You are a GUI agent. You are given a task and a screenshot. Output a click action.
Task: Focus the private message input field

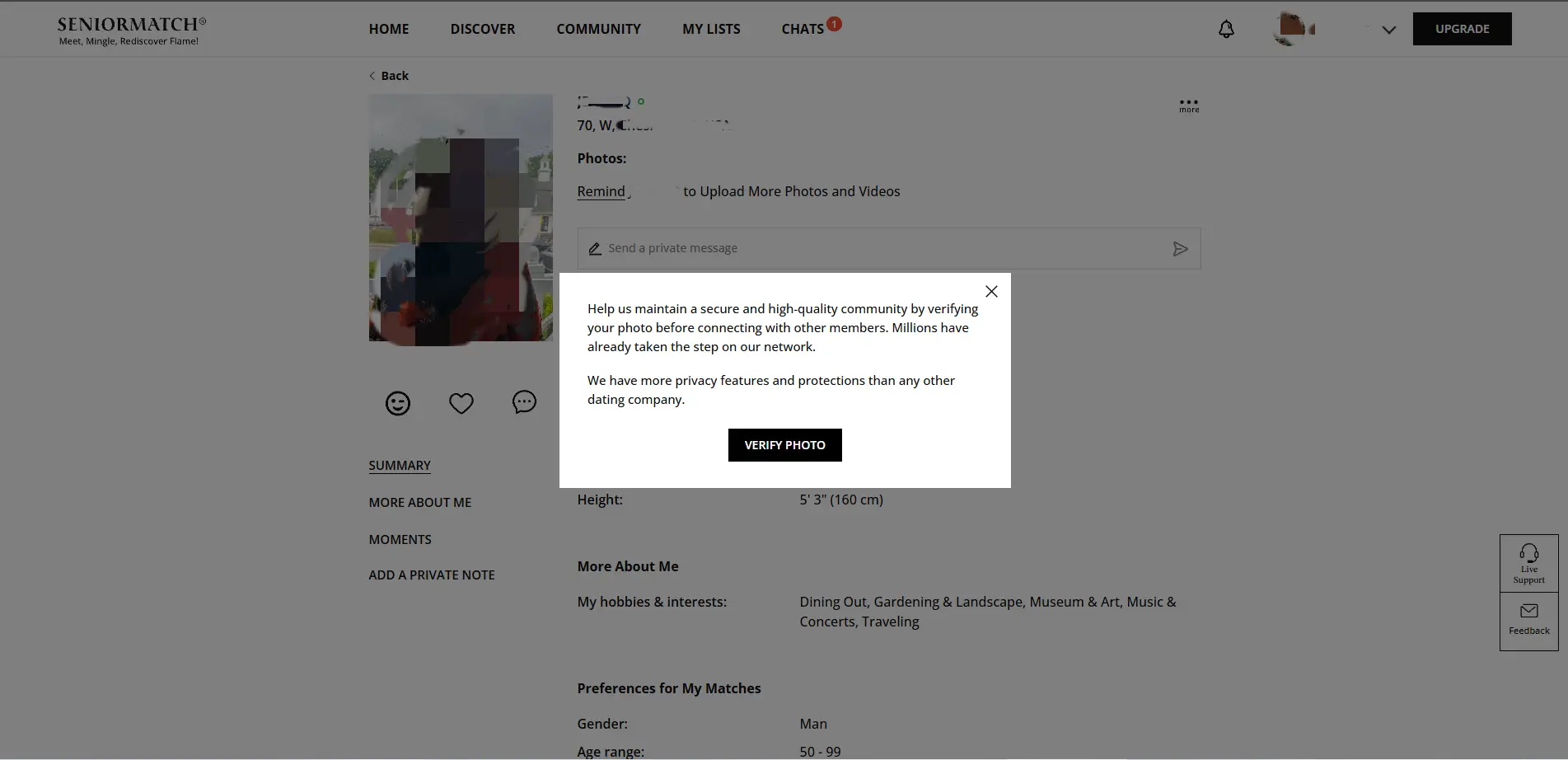click(x=888, y=248)
